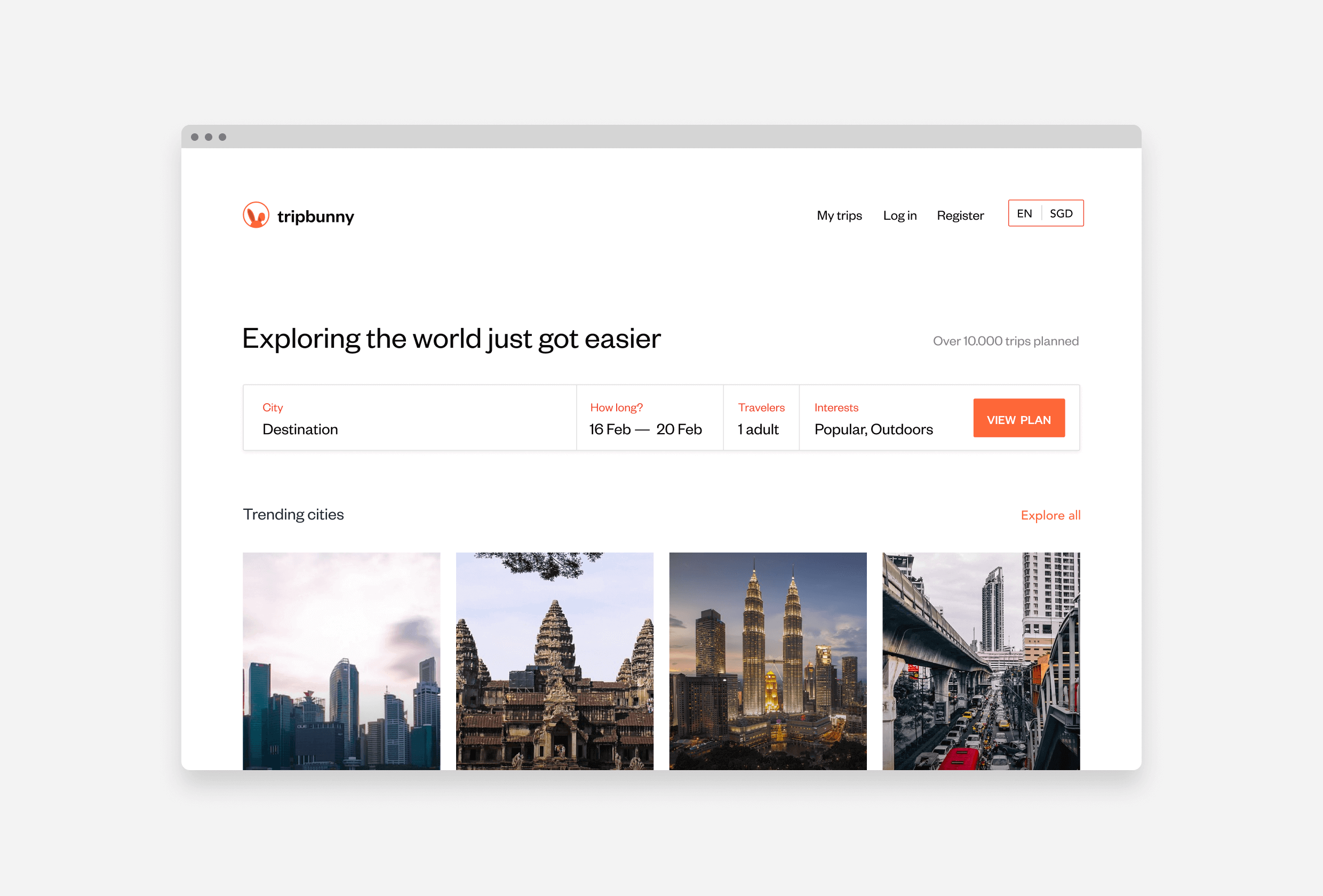Click the tripbunny rabbit logo icon

click(x=256, y=215)
